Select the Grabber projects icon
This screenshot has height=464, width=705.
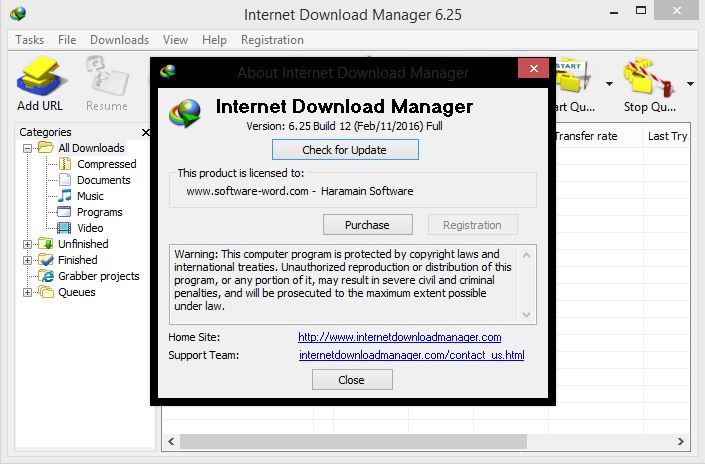[46, 276]
